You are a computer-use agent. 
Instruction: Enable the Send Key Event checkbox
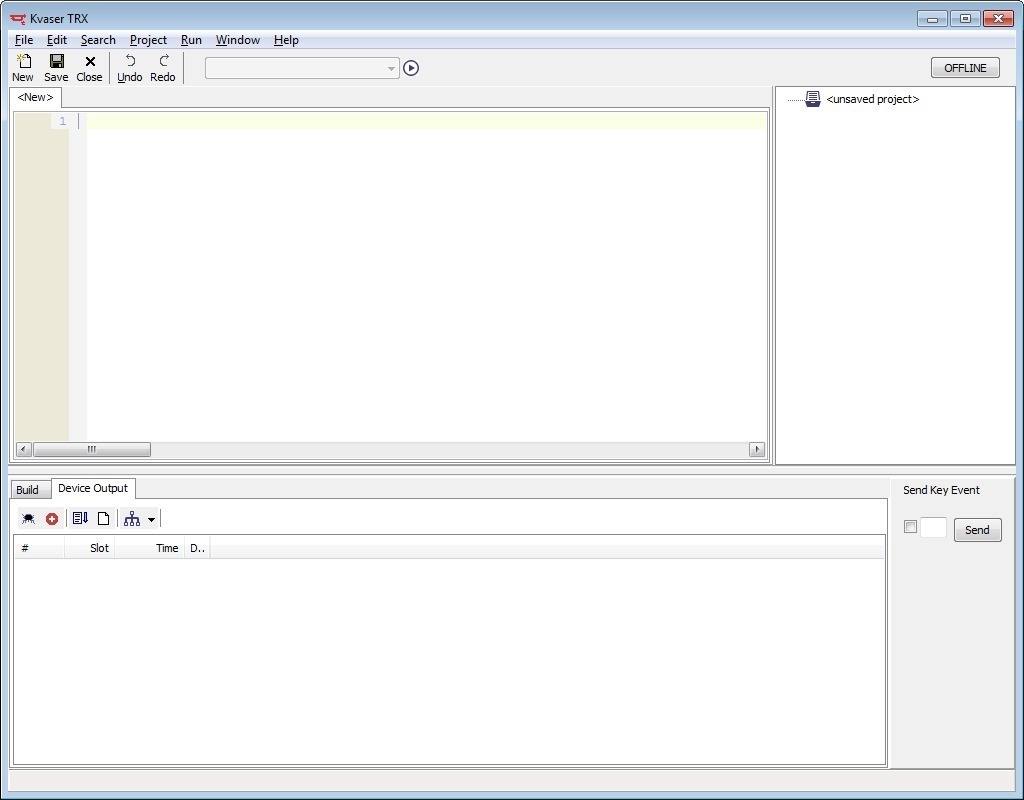910,527
